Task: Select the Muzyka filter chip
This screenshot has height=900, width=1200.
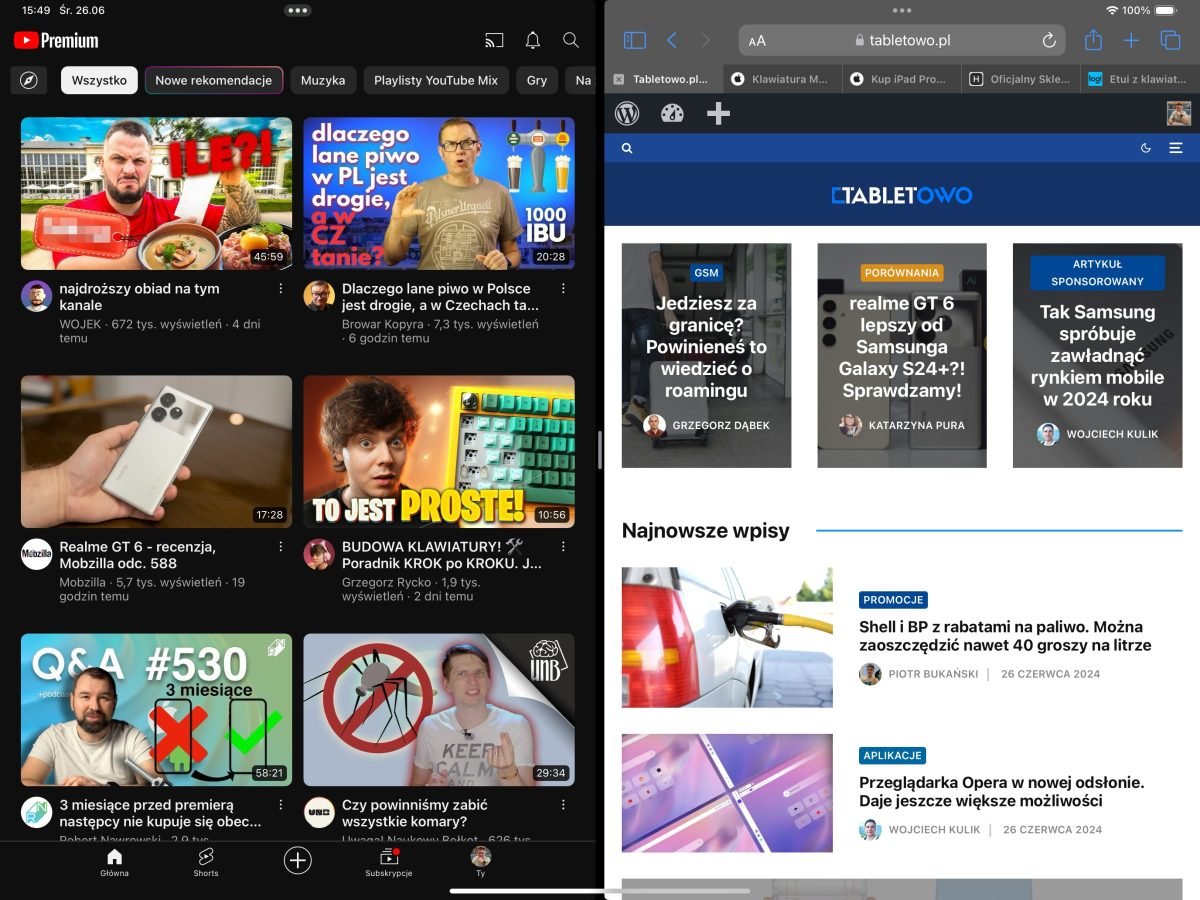Action: (x=323, y=80)
